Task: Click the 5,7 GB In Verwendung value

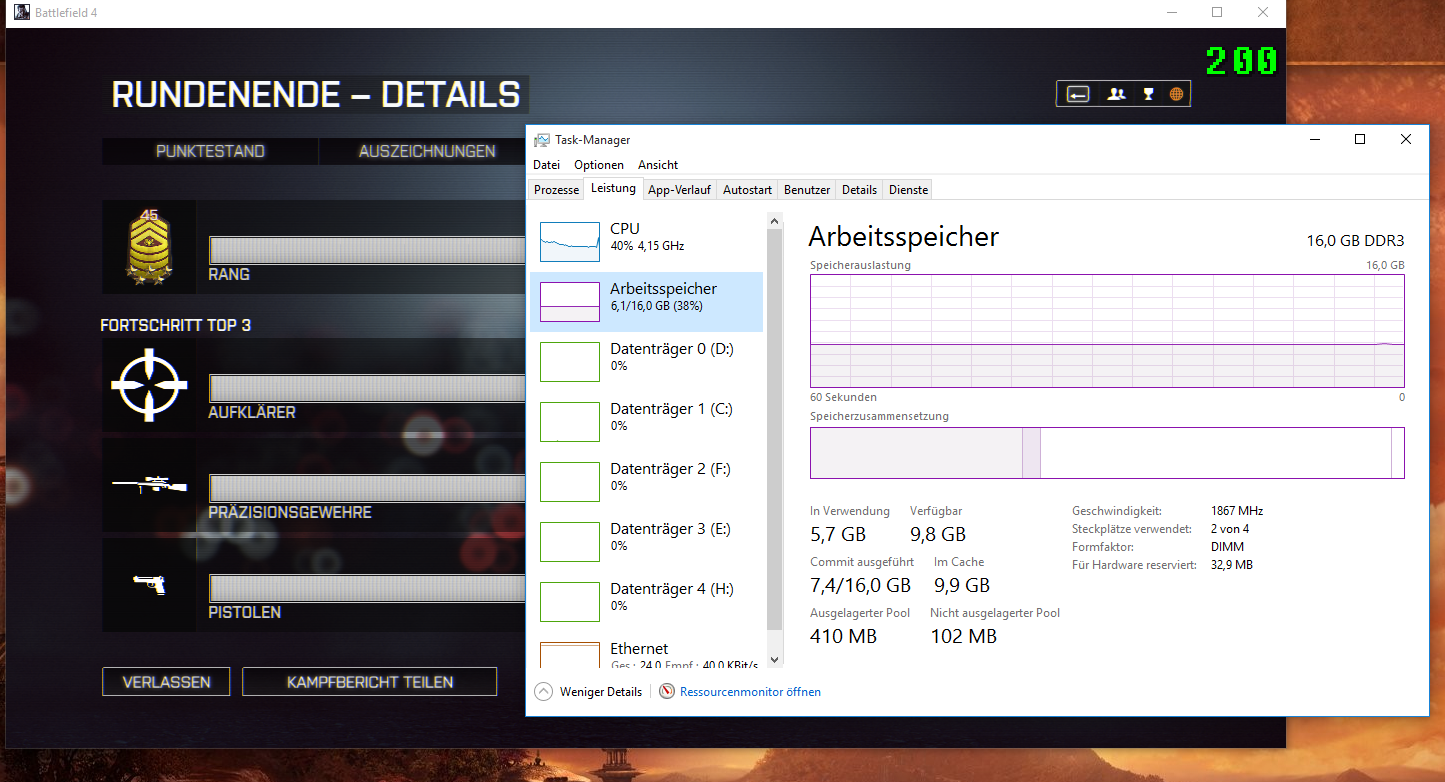Action: [x=838, y=534]
